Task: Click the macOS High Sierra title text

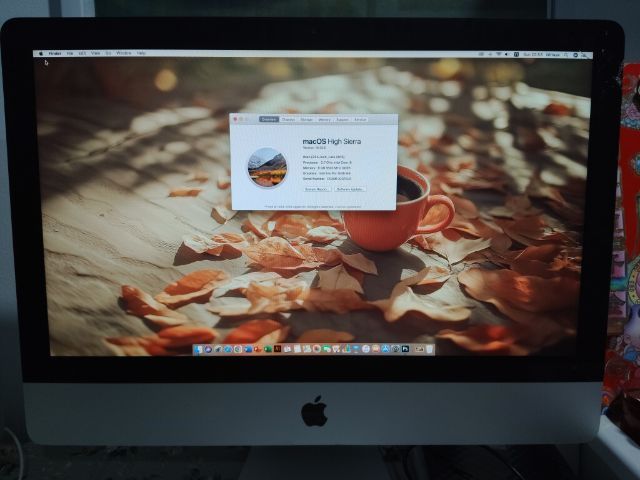Action: click(x=331, y=141)
